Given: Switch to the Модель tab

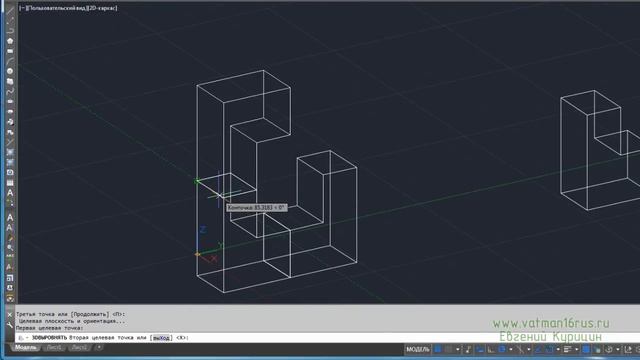Looking at the screenshot, I should [26, 348].
